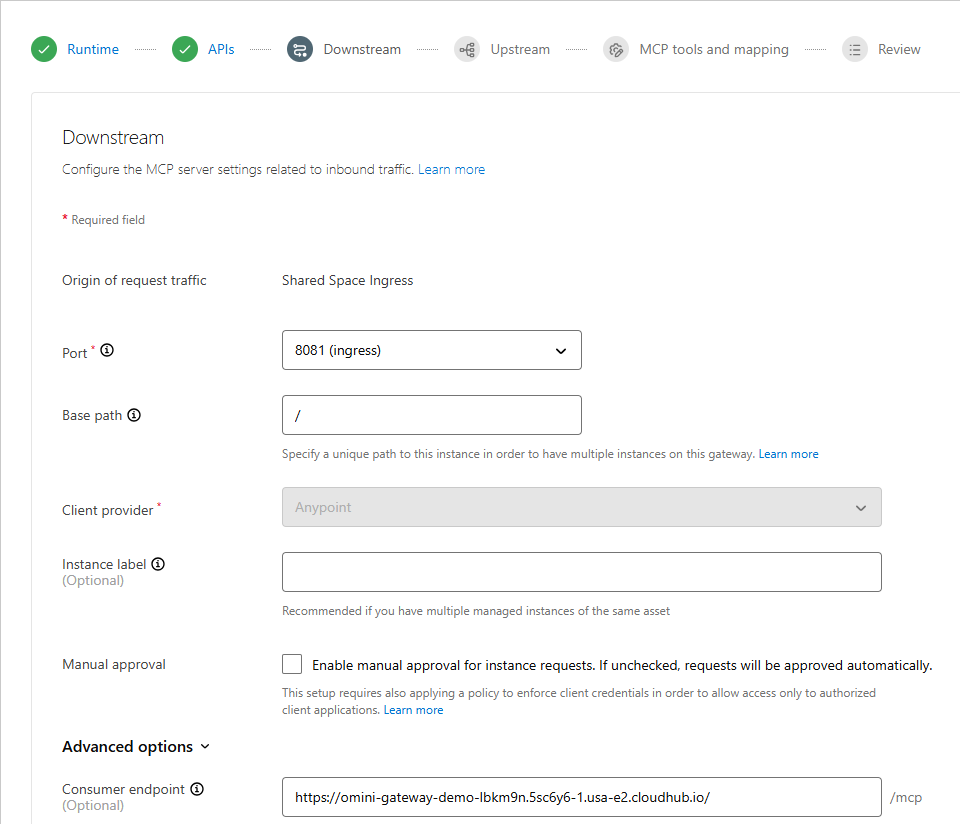Click the 'Recommended if you have multiple managed instances' hint
The image size is (960, 824).
point(476,611)
